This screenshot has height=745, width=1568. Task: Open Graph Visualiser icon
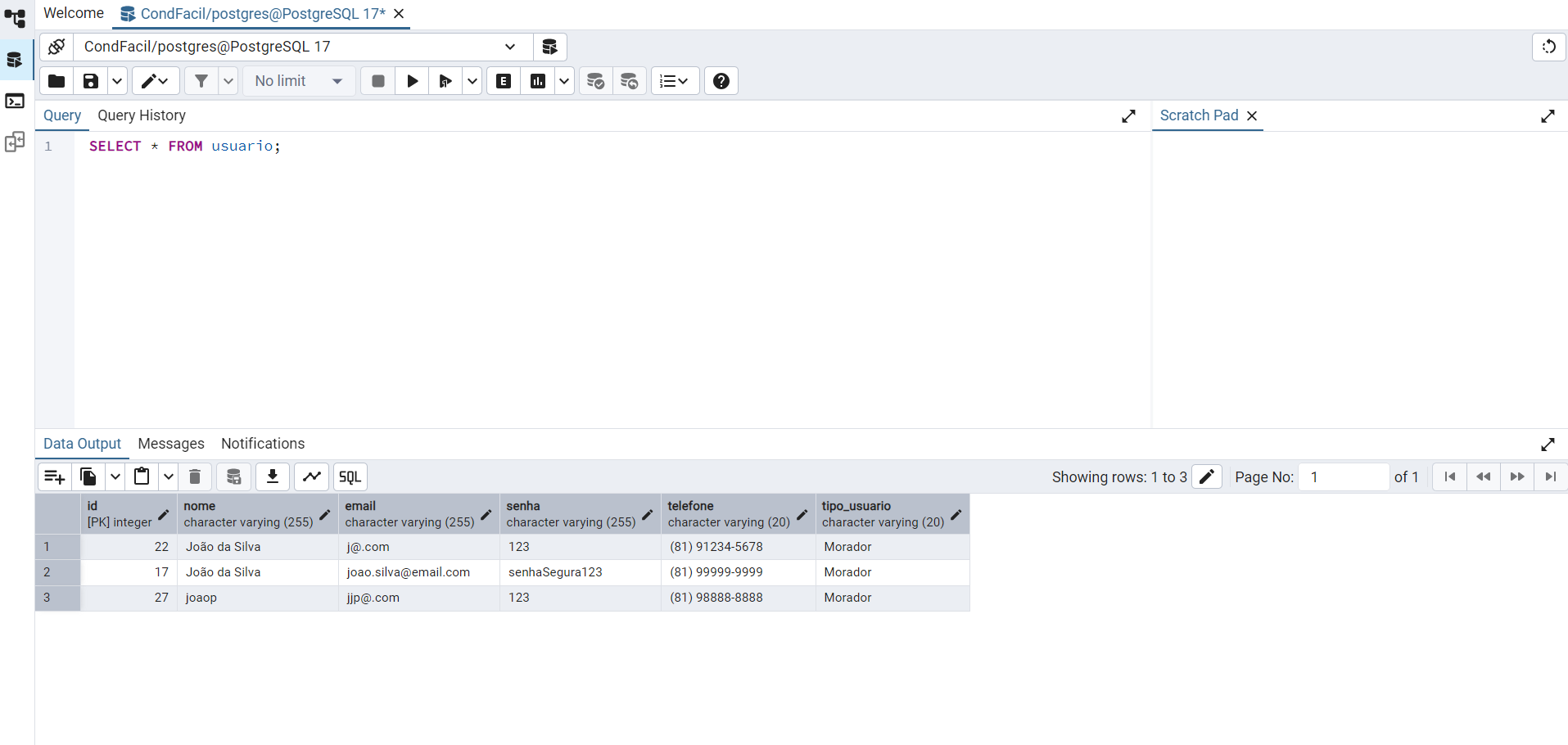(312, 476)
